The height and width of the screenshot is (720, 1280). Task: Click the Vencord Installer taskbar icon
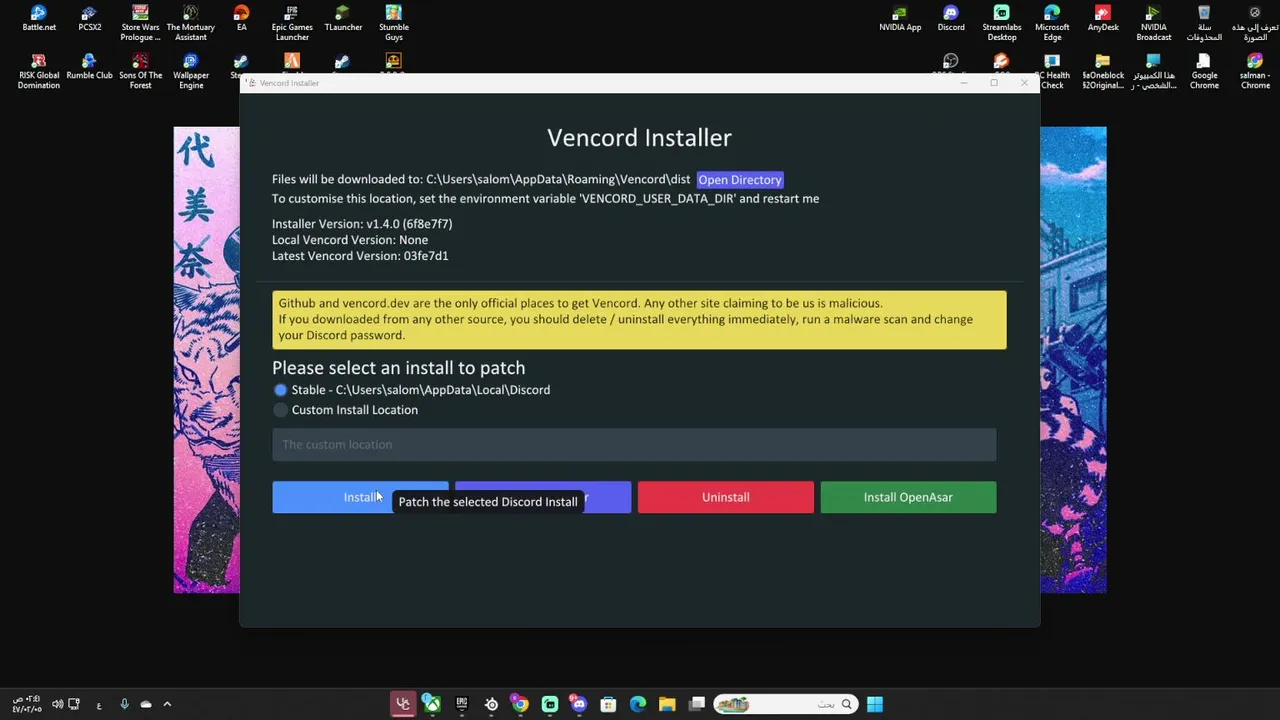[x=403, y=704]
